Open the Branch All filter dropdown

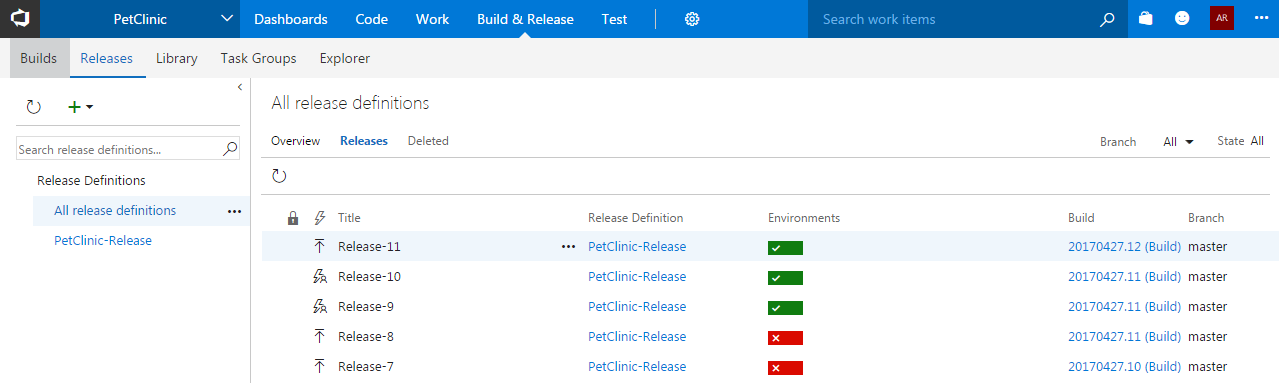point(1179,142)
